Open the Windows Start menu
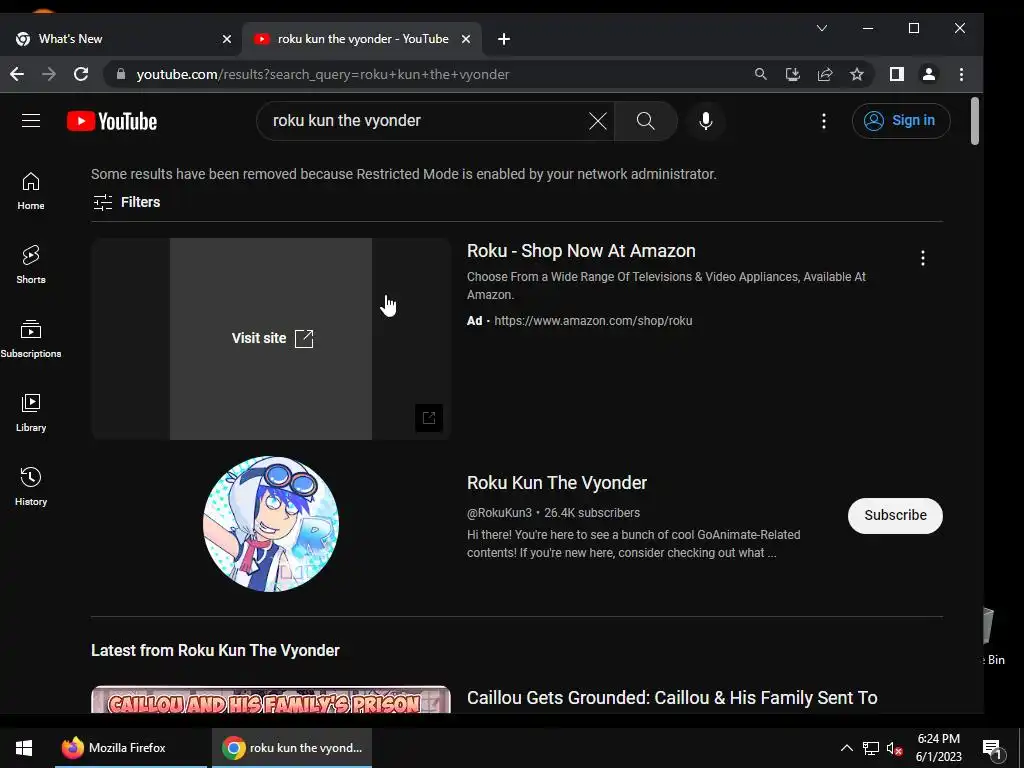Viewport: 1024px width, 768px height. click(24, 748)
